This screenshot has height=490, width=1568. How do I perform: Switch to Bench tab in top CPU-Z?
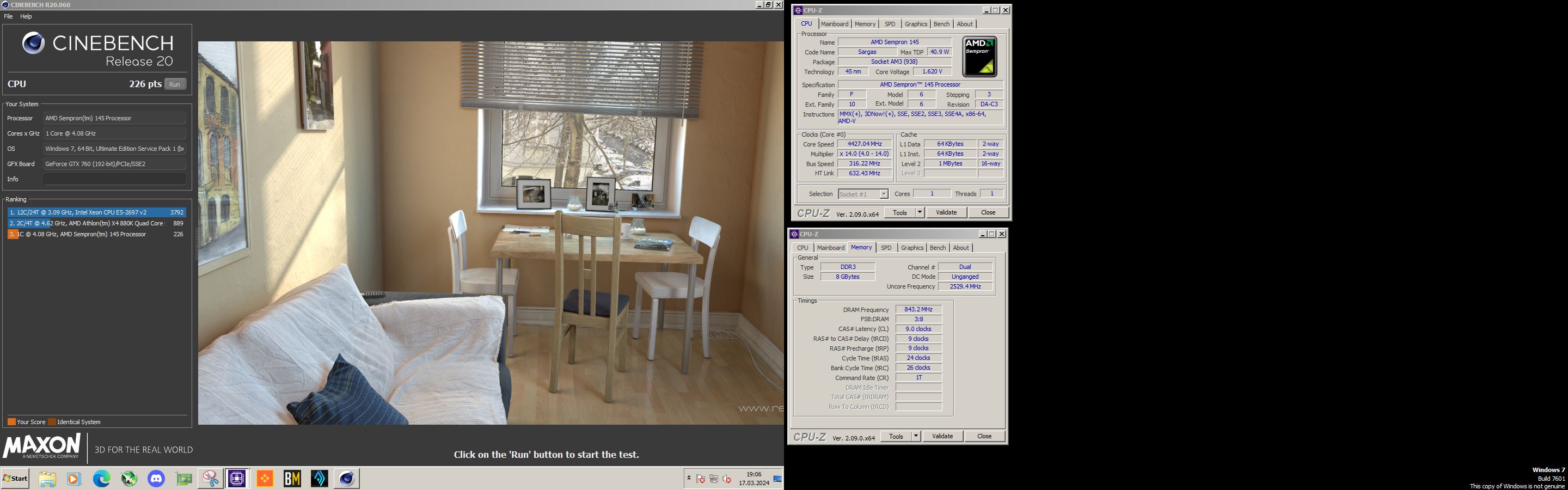point(942,24)
